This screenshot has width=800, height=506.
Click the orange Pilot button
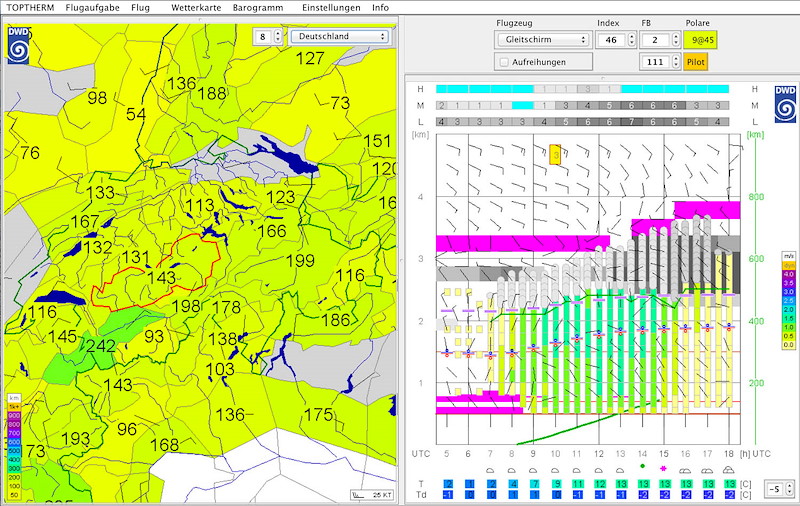pos(695,62)
